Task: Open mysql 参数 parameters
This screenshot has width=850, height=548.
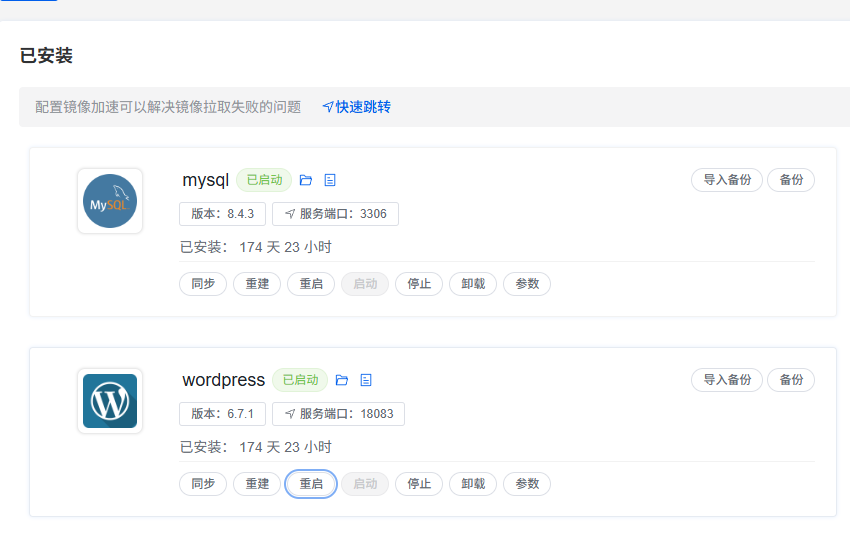Action: [x=527, y=284]
